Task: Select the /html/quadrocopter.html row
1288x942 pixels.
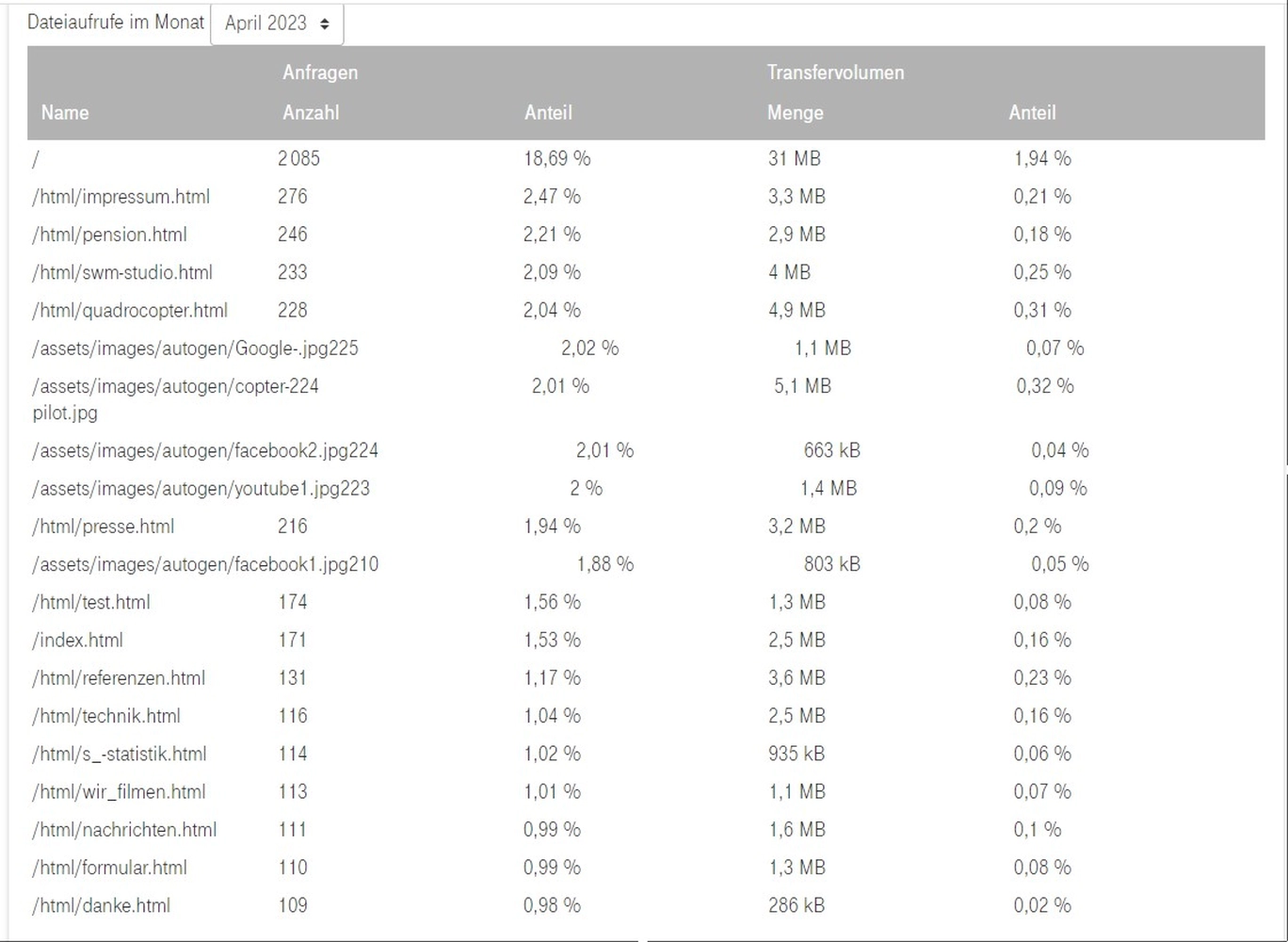Action: 131,310
